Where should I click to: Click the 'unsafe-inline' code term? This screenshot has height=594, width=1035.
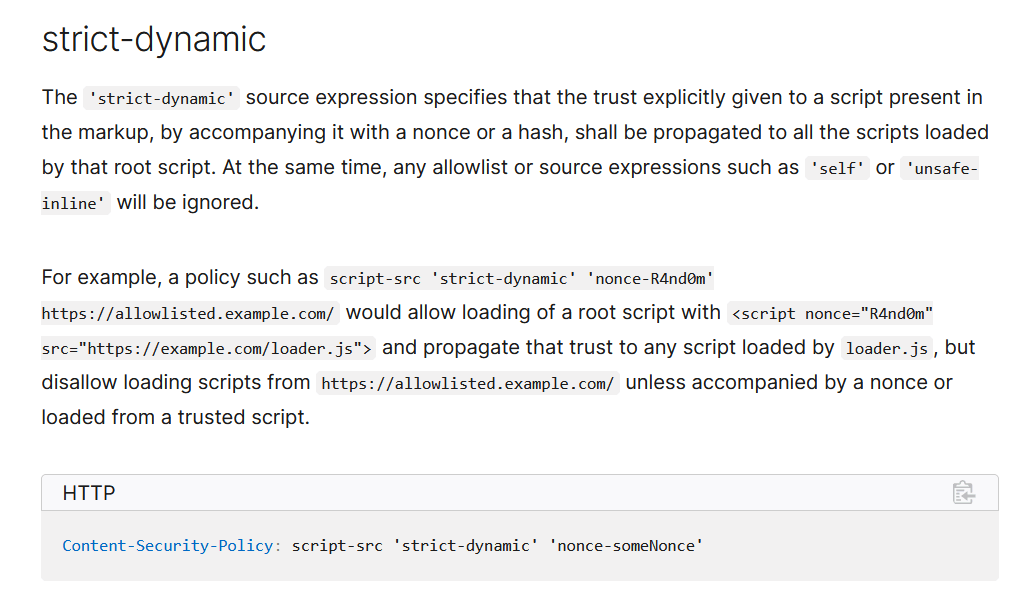[x=938, y=168]
